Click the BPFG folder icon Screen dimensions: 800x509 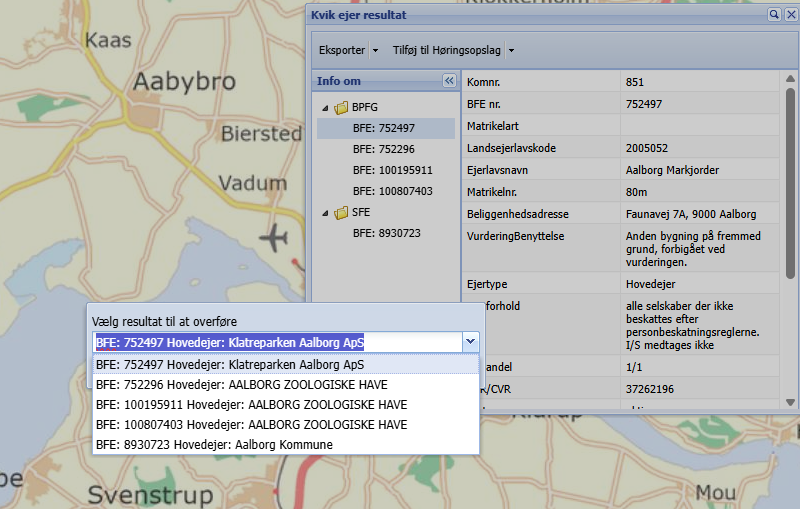click(x=341, y=107)
